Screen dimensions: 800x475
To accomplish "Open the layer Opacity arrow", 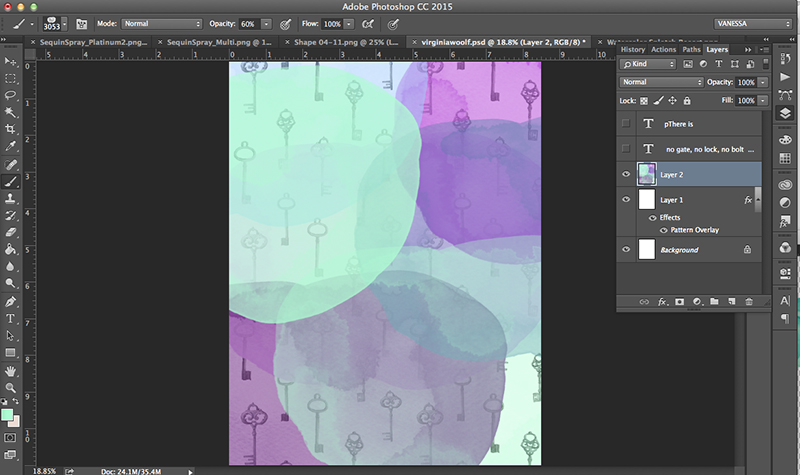I will pos(763,82).
